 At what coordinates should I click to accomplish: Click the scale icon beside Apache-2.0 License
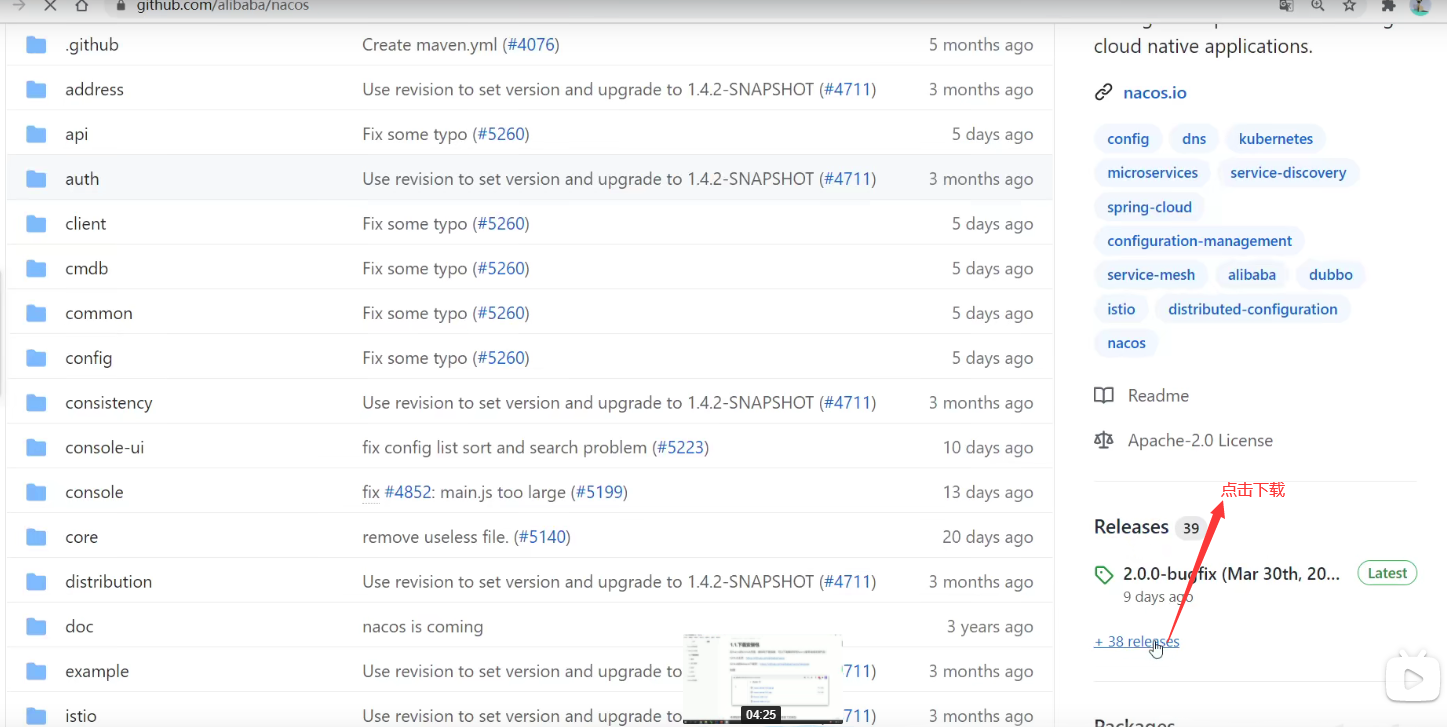pyautogui.click(x=1104, y=440)
